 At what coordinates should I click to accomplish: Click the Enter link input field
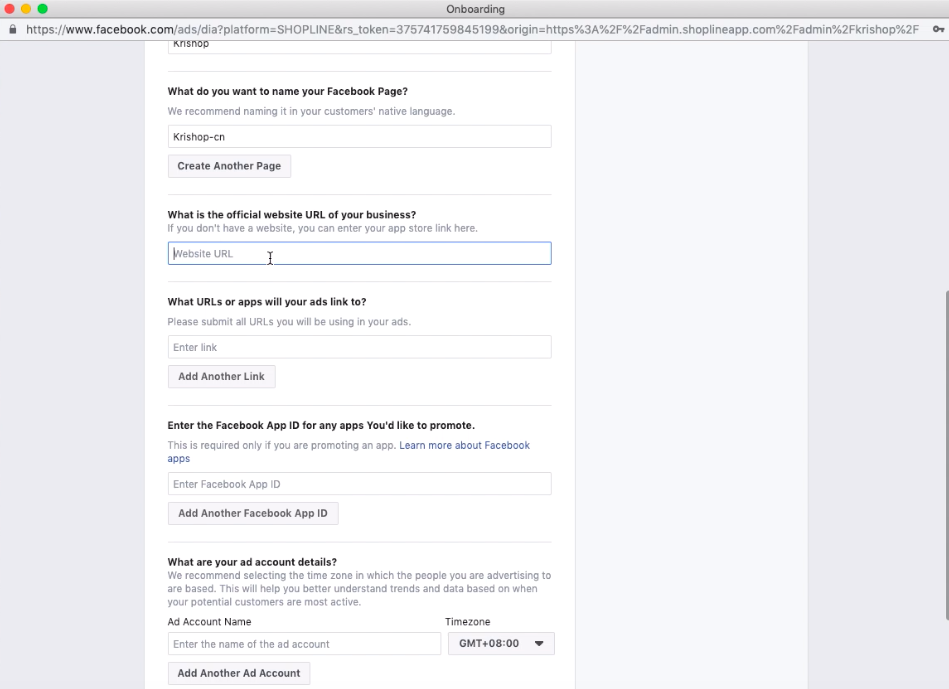pos(360,347)
